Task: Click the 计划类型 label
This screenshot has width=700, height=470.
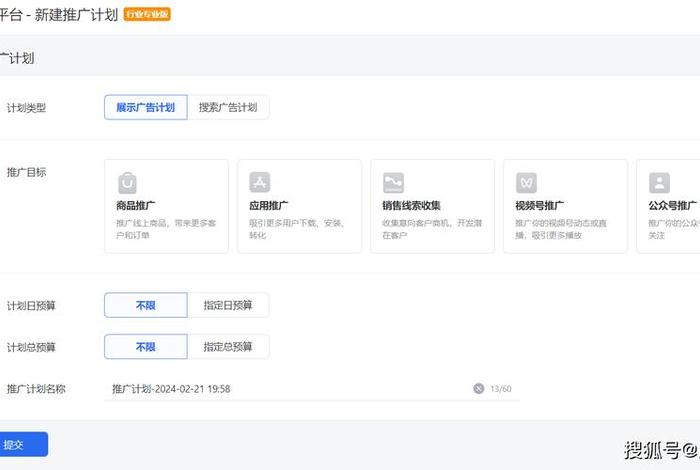Action: (x=26, y=108)
